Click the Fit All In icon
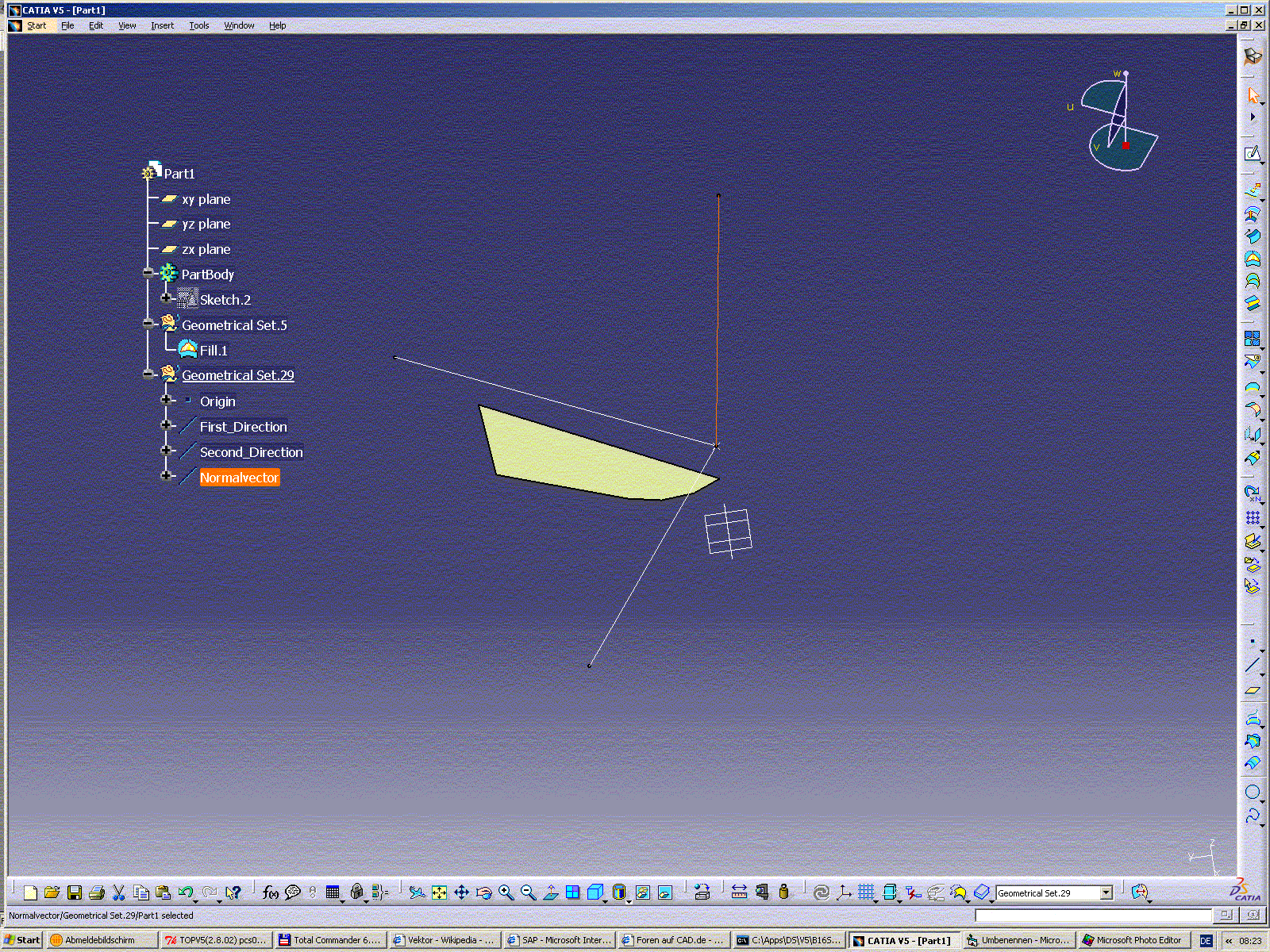This screenshot has width=1270, height=952. pyautogui.click(x=440, y=892)
